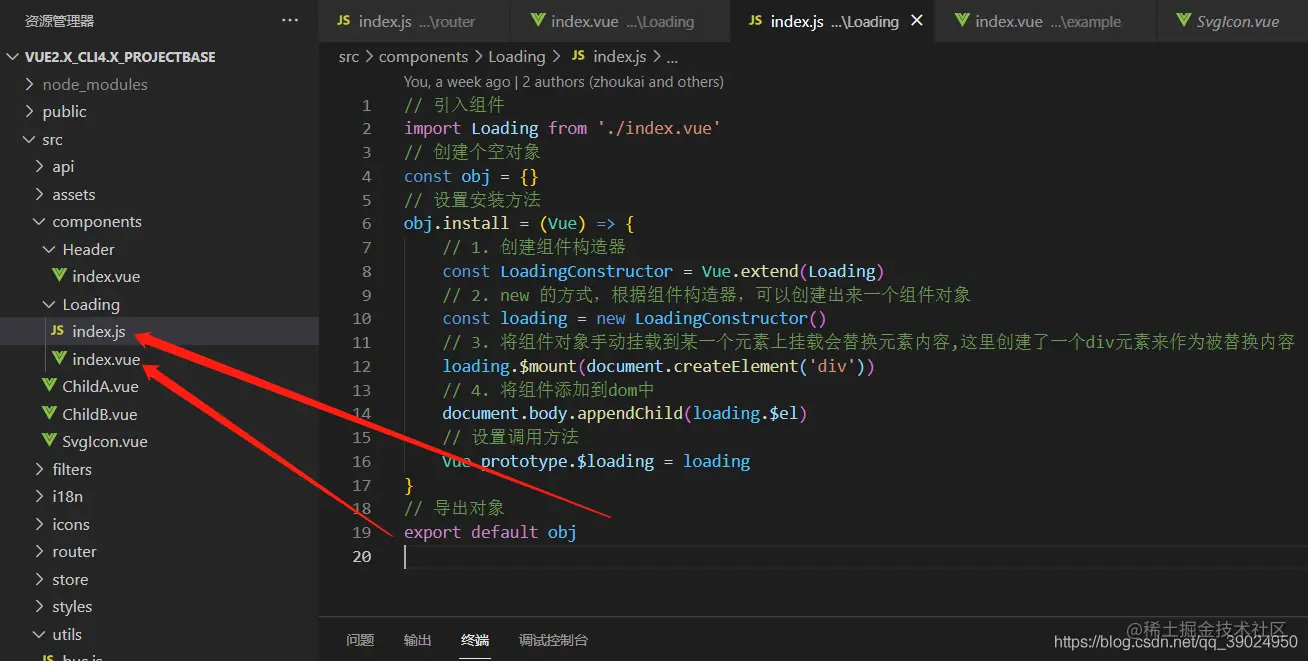Click Vue icon of SvgIcon.vue tree item
This screenshot has height=661, width=1308.
50,442
